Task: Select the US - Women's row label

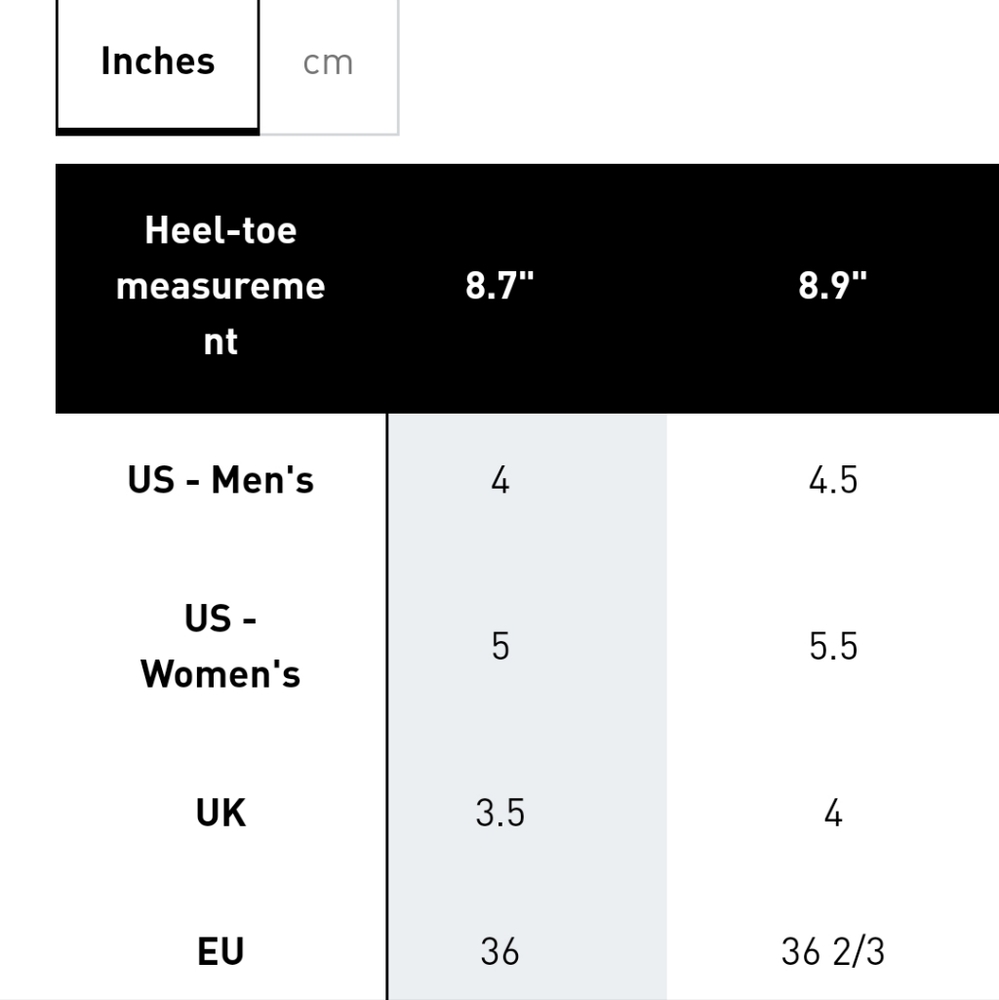Action: [221, 646]
